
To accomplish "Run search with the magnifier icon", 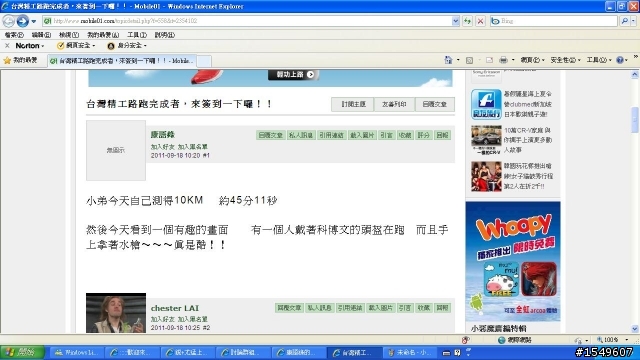I will (624, 21).
